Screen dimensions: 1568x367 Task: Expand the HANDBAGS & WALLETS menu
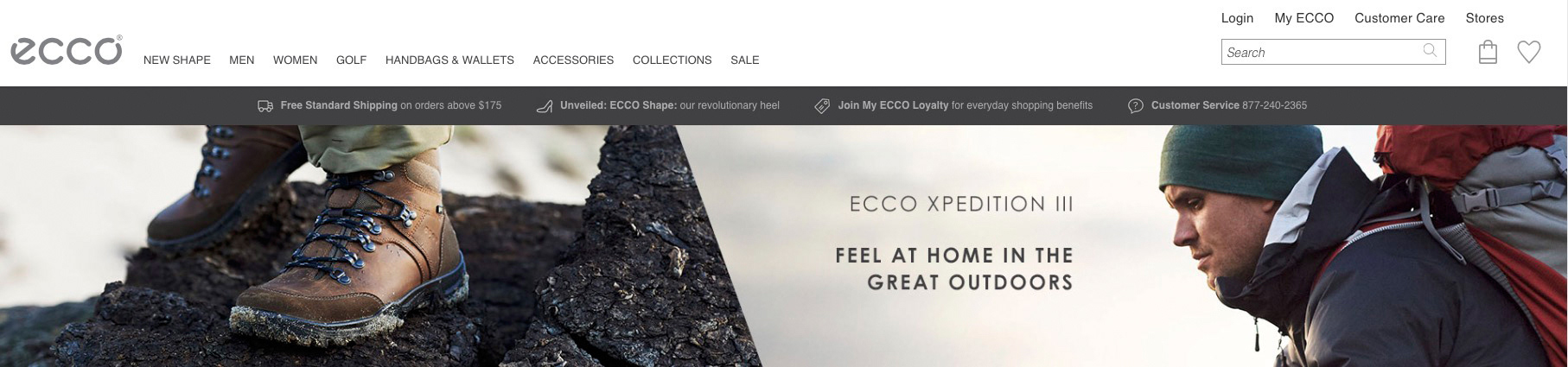click(449, 60)
